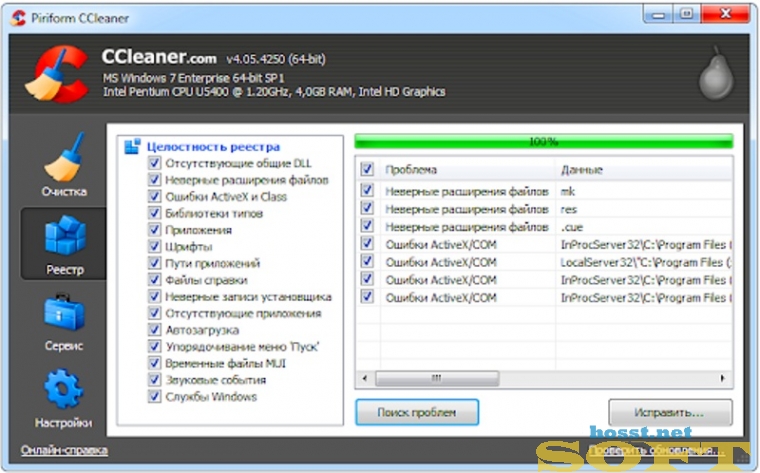Image resolution: width=760 pixels, height=473 pixels.
Task: Open the Реестр registry section
Action: pyautogui.click(x=64, y=244)
